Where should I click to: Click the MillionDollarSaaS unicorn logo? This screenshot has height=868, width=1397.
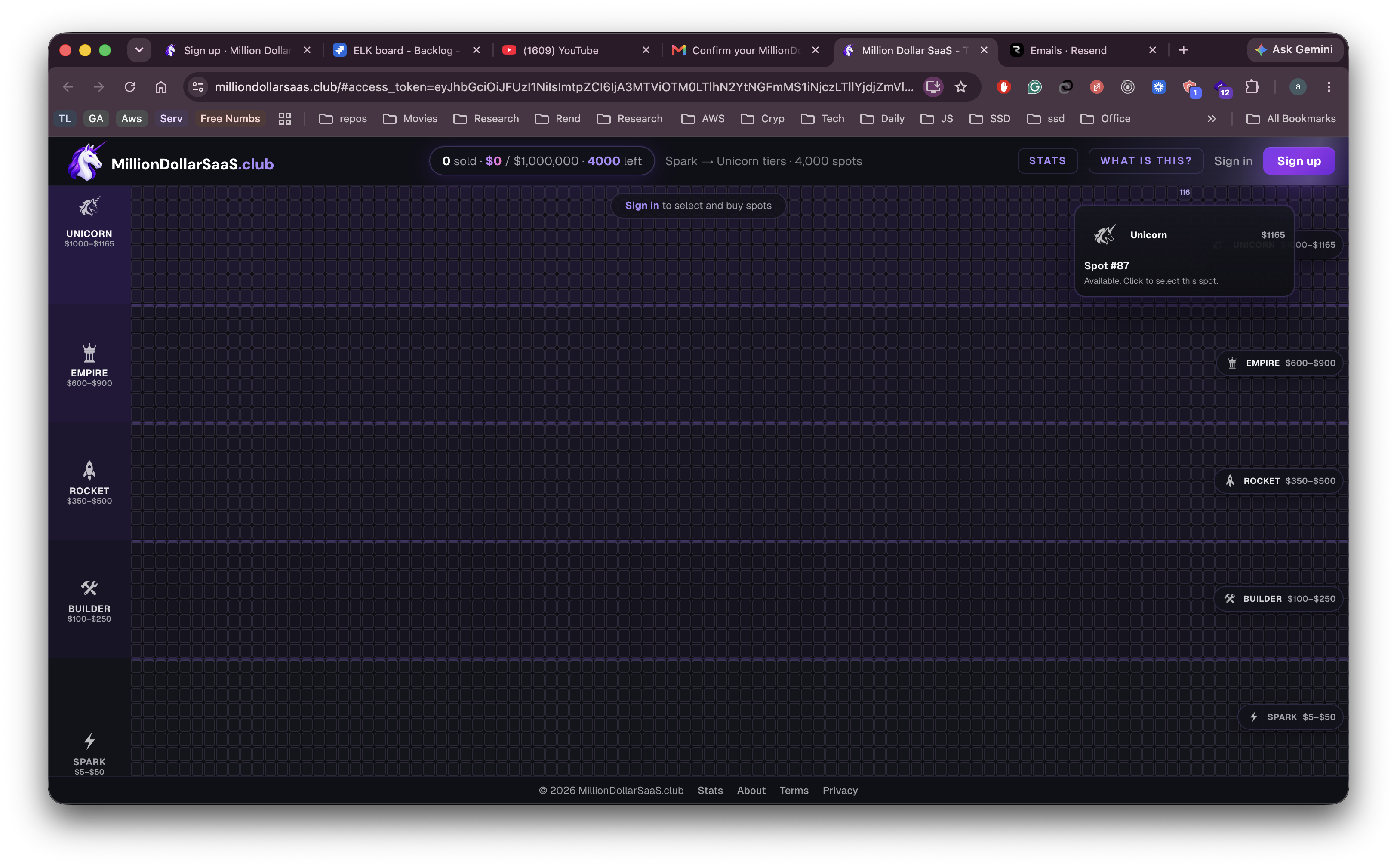(x=86, y=161)
